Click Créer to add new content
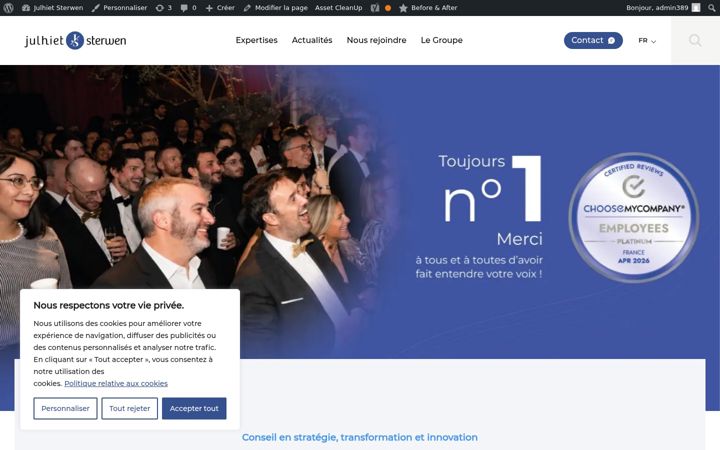Screen dimensions: 720x450 point(220,8)
